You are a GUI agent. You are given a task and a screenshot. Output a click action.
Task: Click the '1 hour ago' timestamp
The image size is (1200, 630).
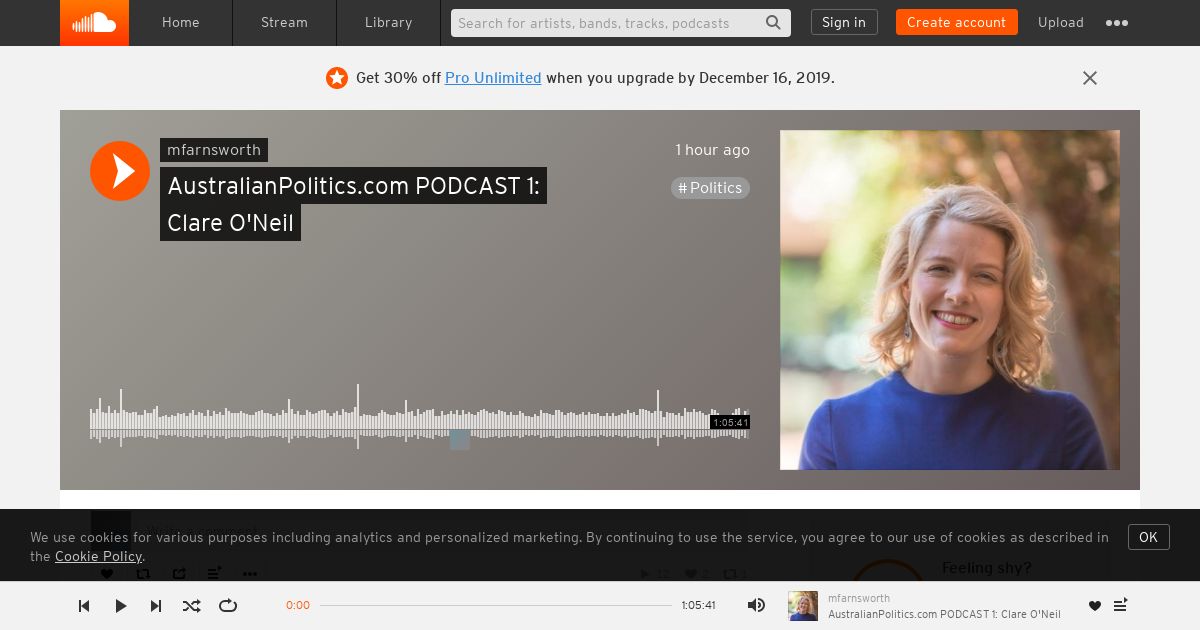712,150
